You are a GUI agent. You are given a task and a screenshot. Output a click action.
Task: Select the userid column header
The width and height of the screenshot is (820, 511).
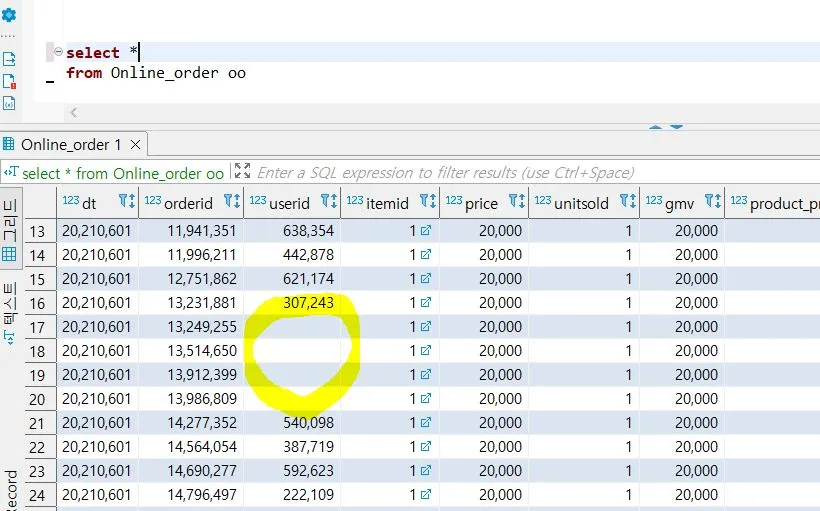click(x=290, y=203)
